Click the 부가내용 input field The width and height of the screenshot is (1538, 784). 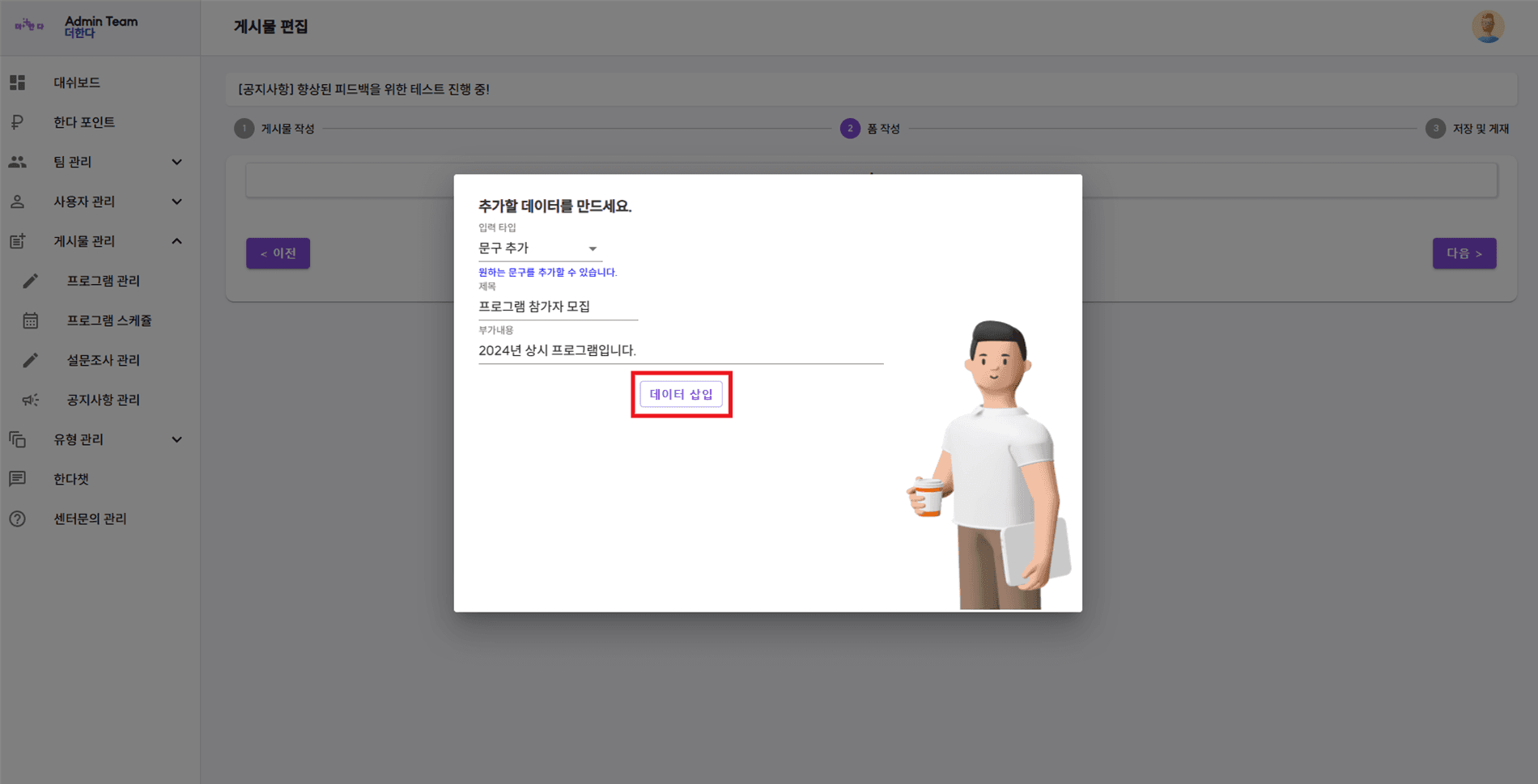681,350
